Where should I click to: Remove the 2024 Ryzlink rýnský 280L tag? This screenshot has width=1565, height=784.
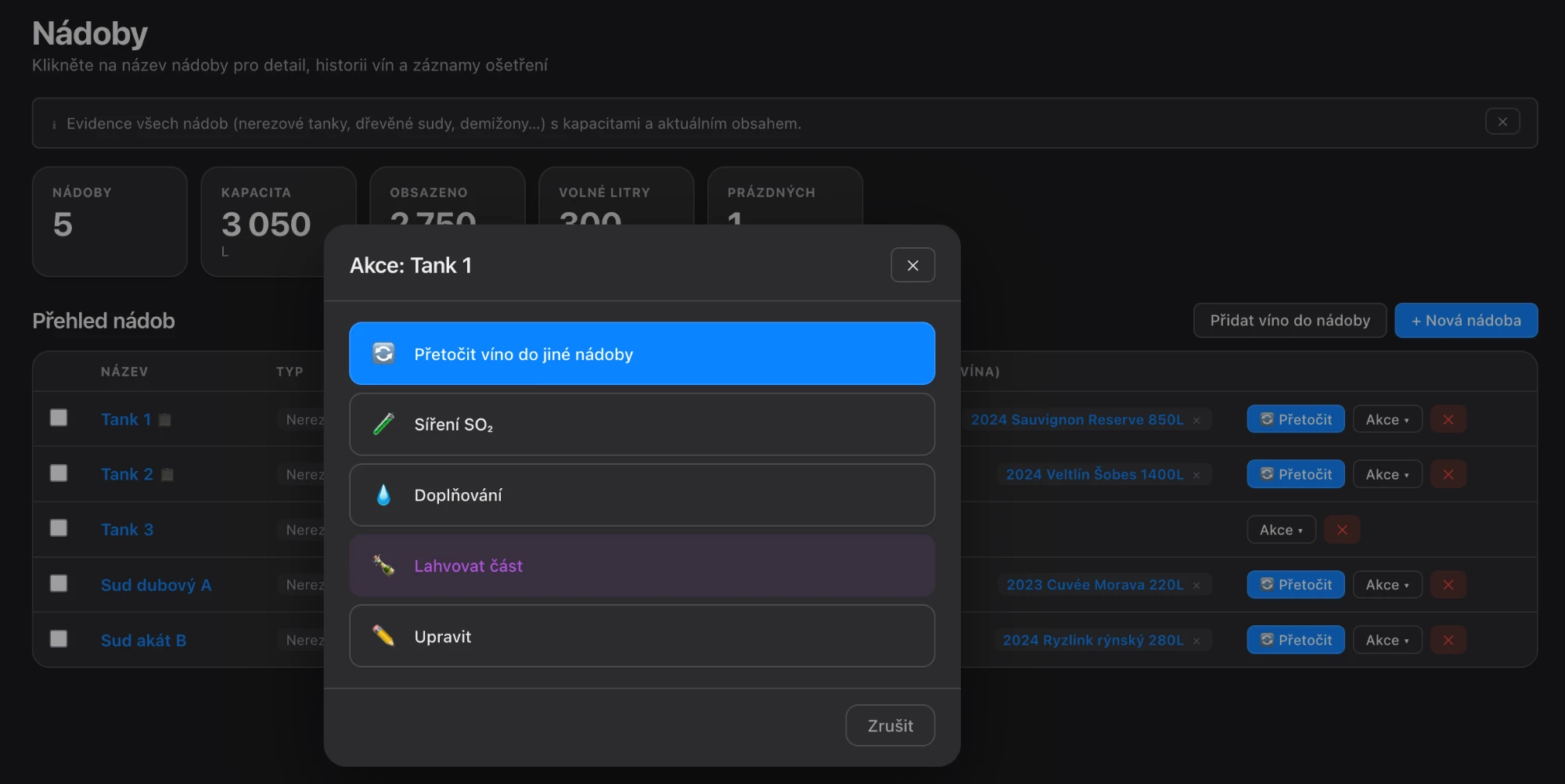(1196, 641)
